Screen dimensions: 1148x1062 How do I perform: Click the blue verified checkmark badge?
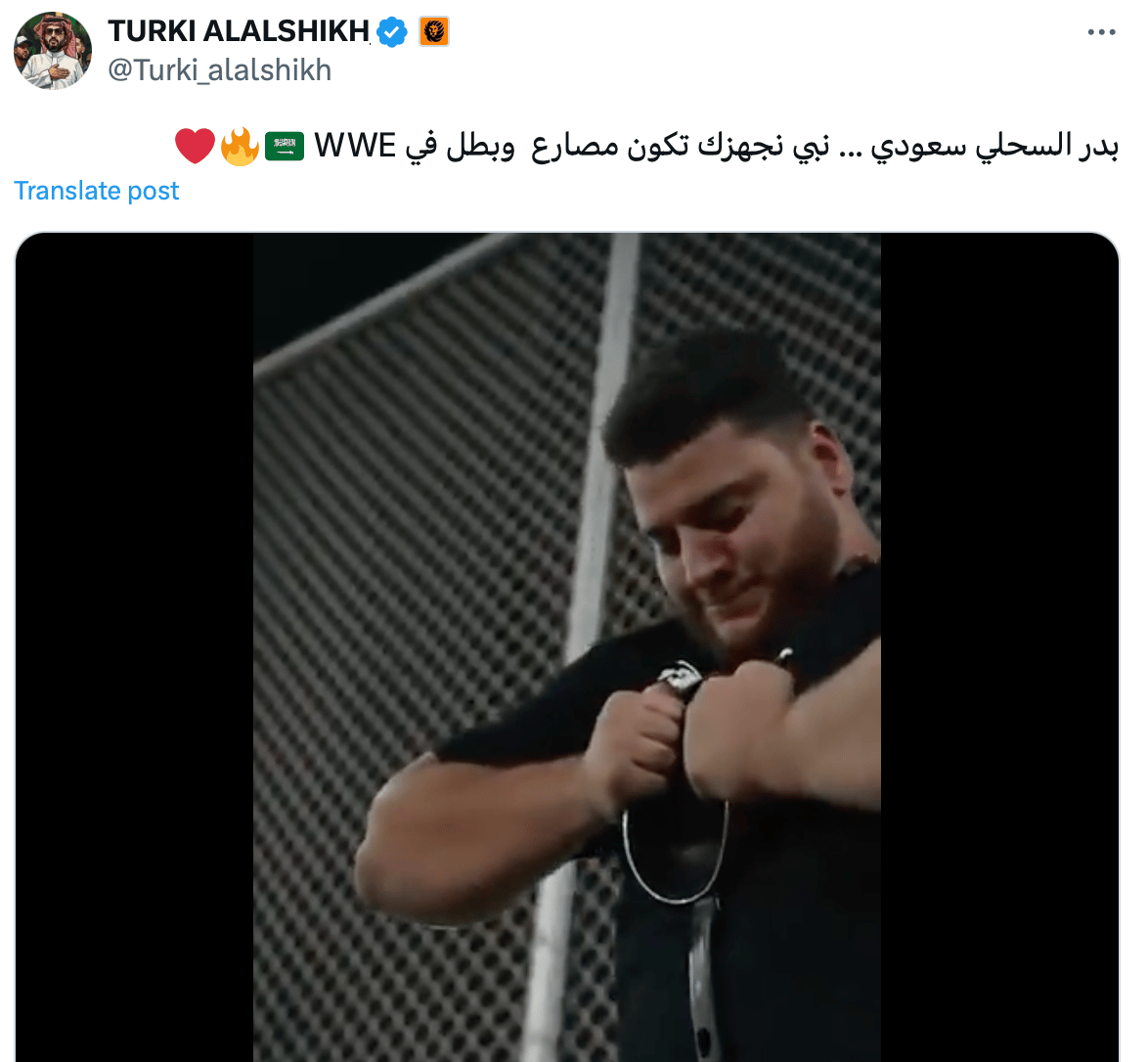(392, 32)
